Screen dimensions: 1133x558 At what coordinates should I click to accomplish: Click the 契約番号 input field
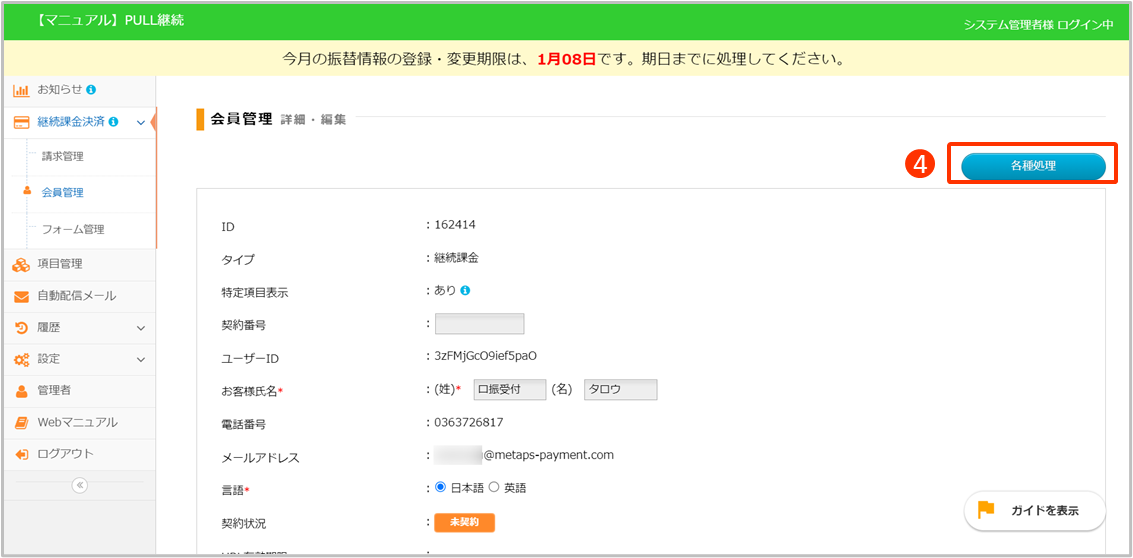pos(480,324)
